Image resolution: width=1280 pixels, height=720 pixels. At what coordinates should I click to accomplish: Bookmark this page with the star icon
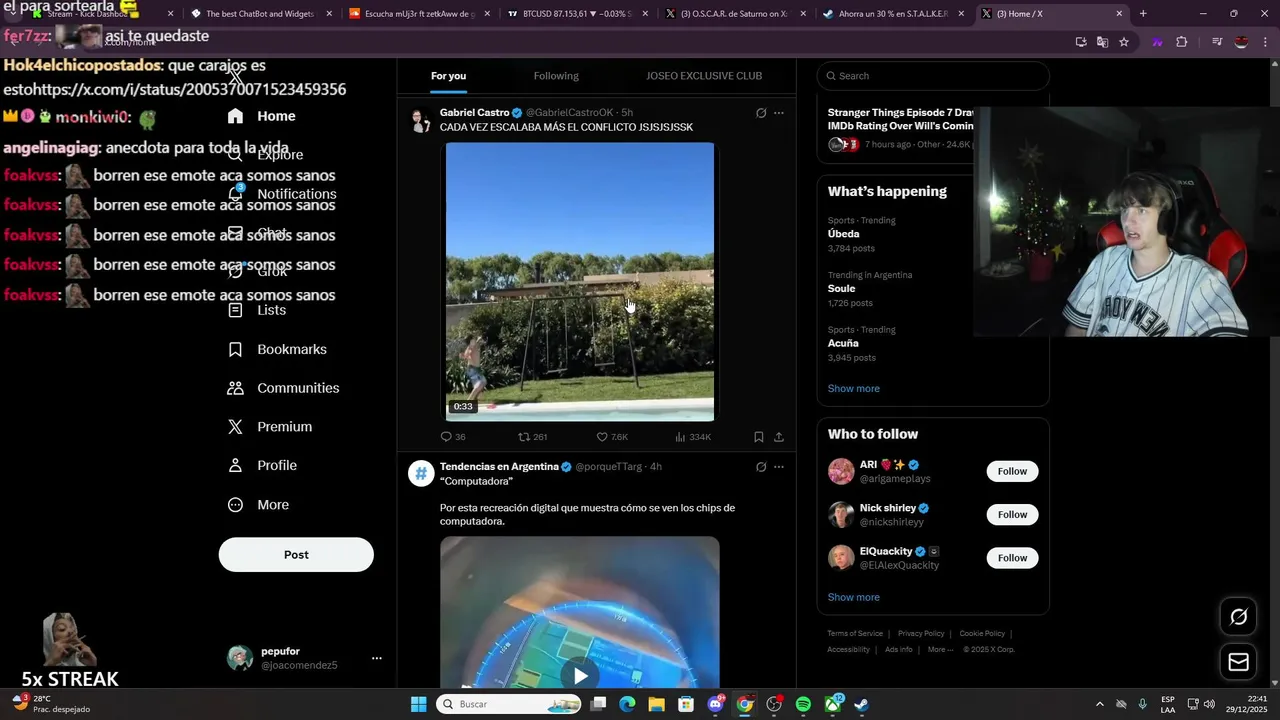coord(1124,42)
